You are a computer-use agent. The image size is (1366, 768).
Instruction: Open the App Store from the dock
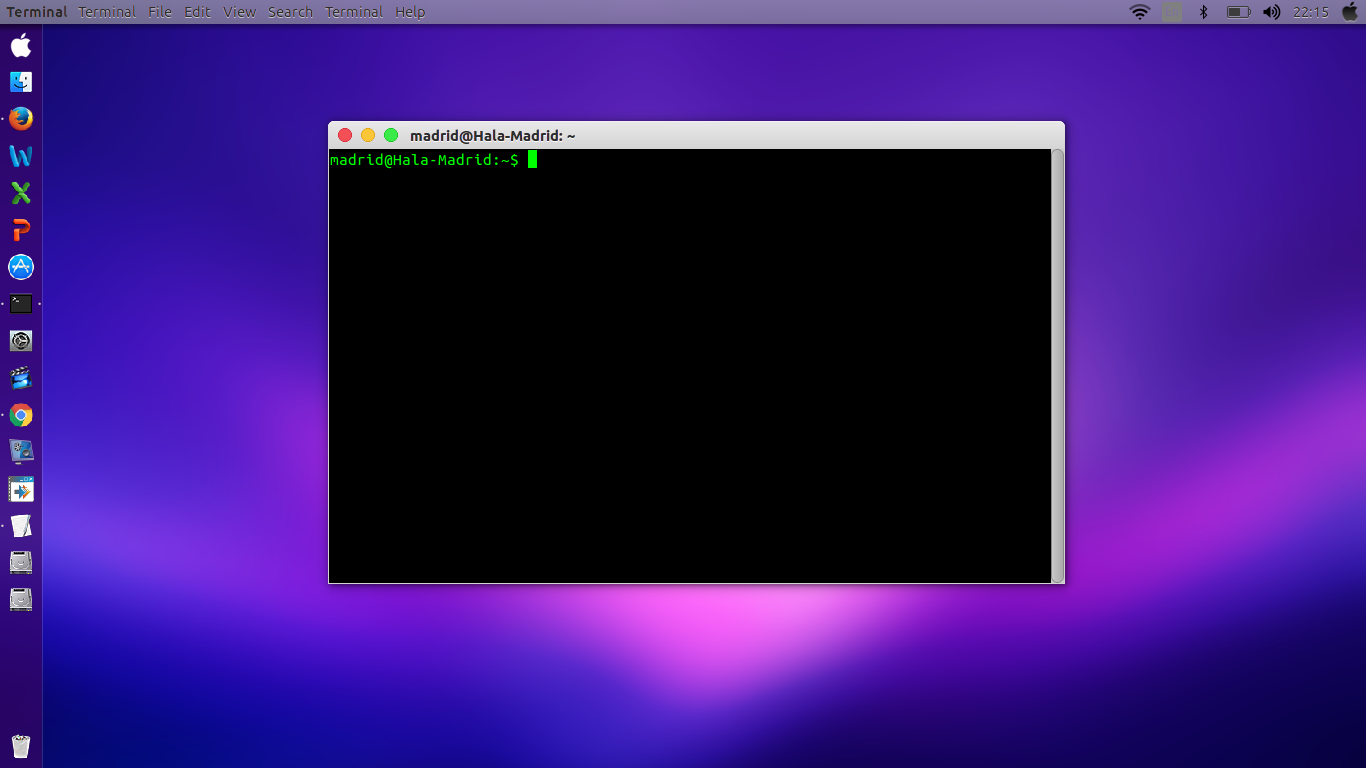[20, 266]
